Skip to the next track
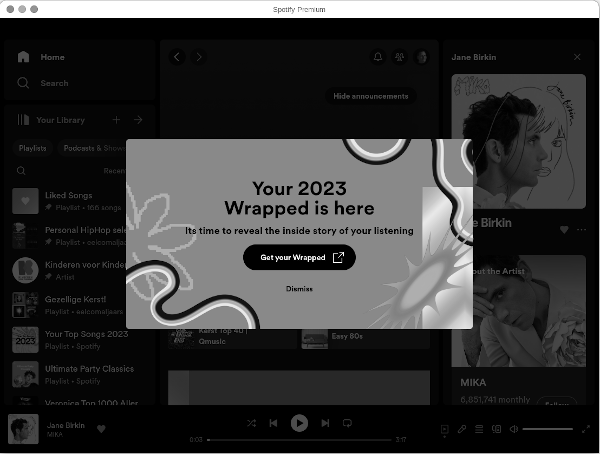The height and width of the screenshot is (454, 600). tap(325, 423)
